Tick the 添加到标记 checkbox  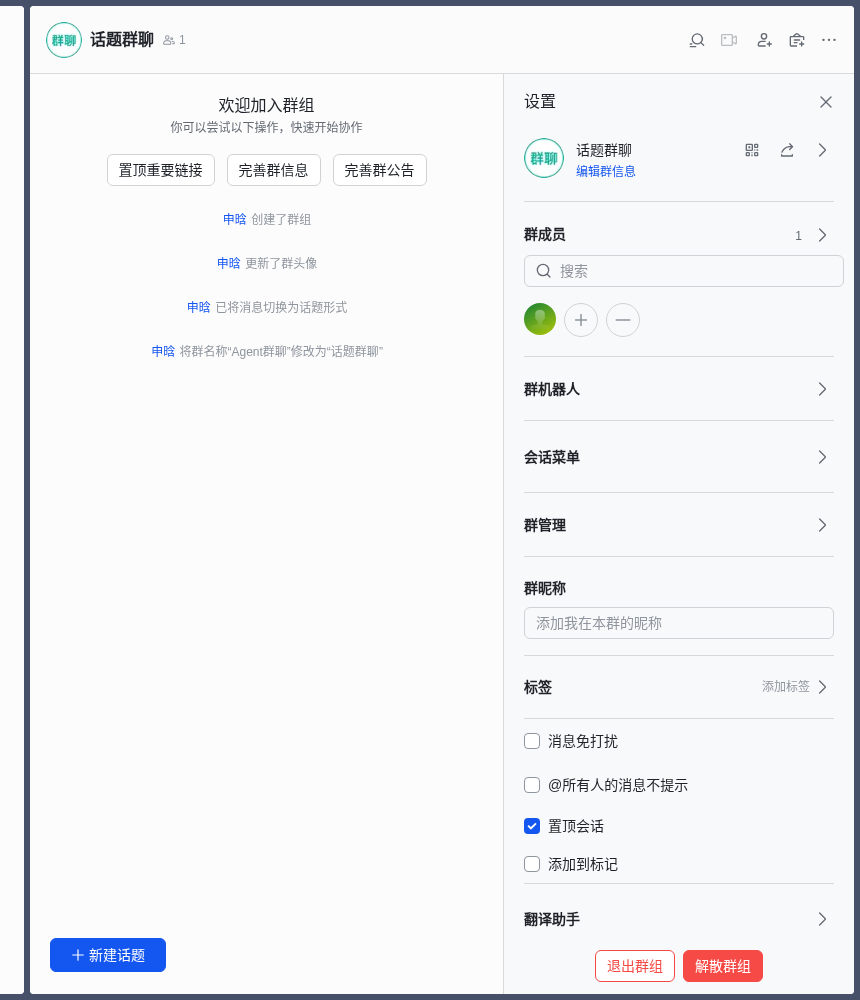(x=532, y=864)
